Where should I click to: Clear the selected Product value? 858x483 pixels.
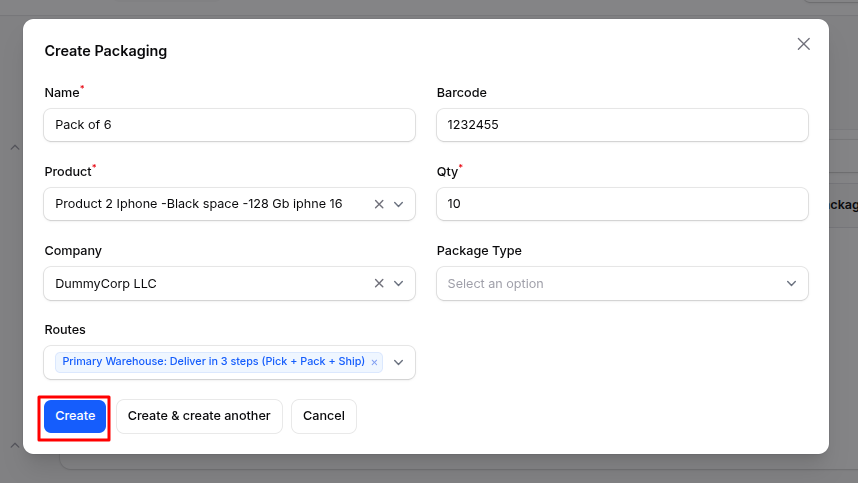(x=379, y=204)
